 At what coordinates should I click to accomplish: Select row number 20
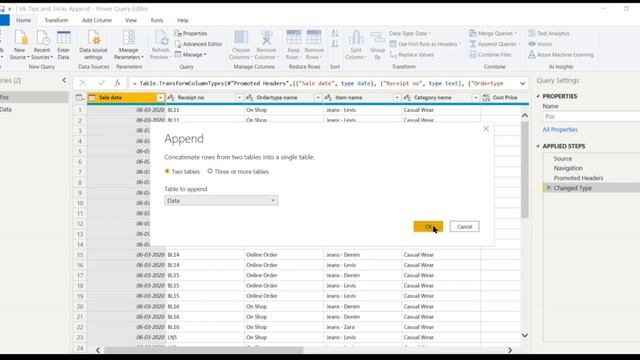pyautogui.click(x=80, y=307)
